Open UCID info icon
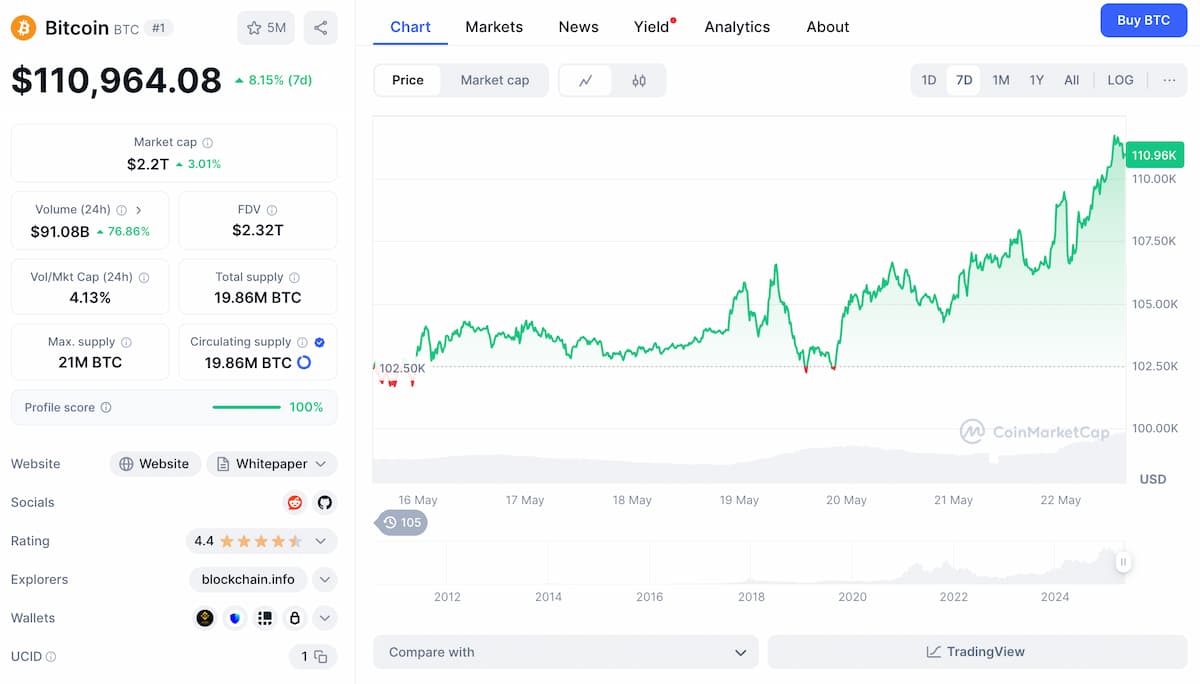Viewport: 1200px width, 684px height. click(51, 657)
